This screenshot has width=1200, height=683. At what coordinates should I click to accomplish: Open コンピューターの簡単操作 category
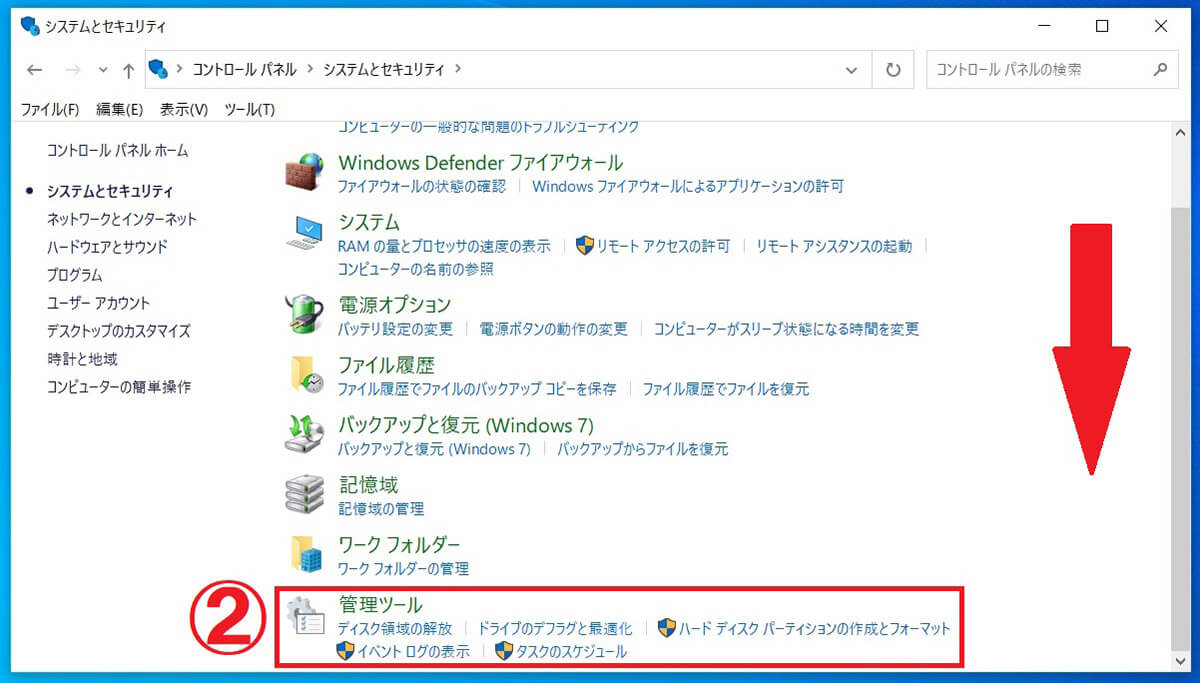pyautogui.click(x=119, y=386)
